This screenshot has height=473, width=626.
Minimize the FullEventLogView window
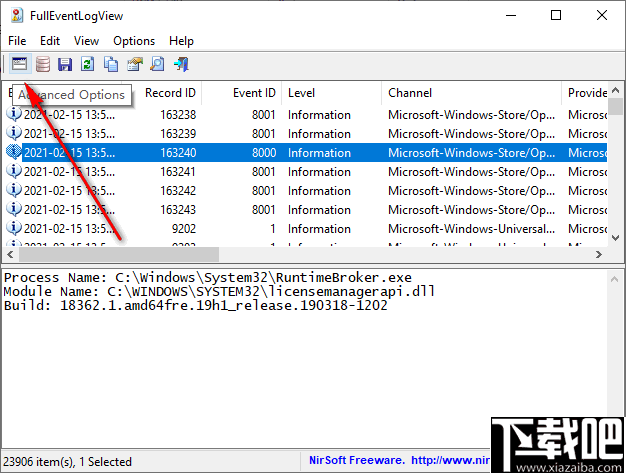coord(511,16)
